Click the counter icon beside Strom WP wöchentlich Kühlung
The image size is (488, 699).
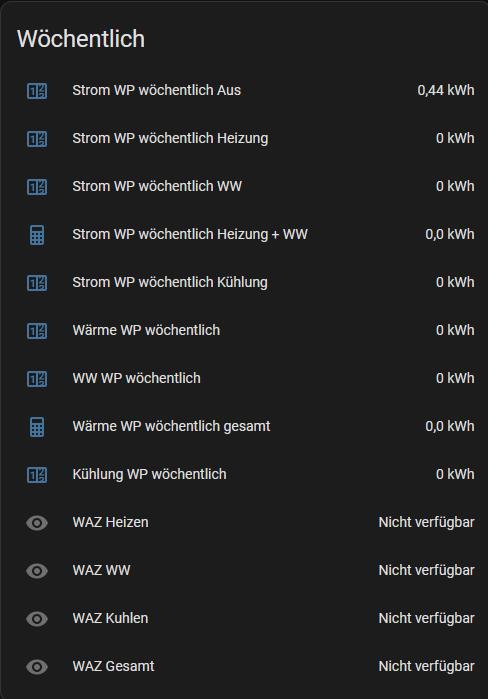point(37,283)
